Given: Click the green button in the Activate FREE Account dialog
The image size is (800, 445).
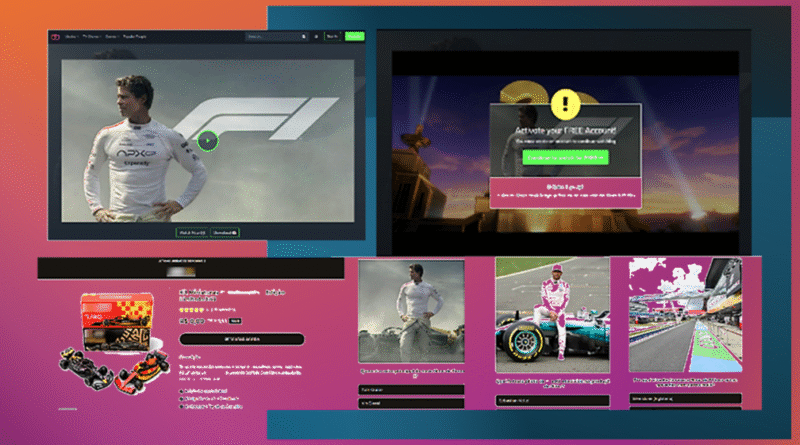Looking at the screenshot, I should [565, 157].
